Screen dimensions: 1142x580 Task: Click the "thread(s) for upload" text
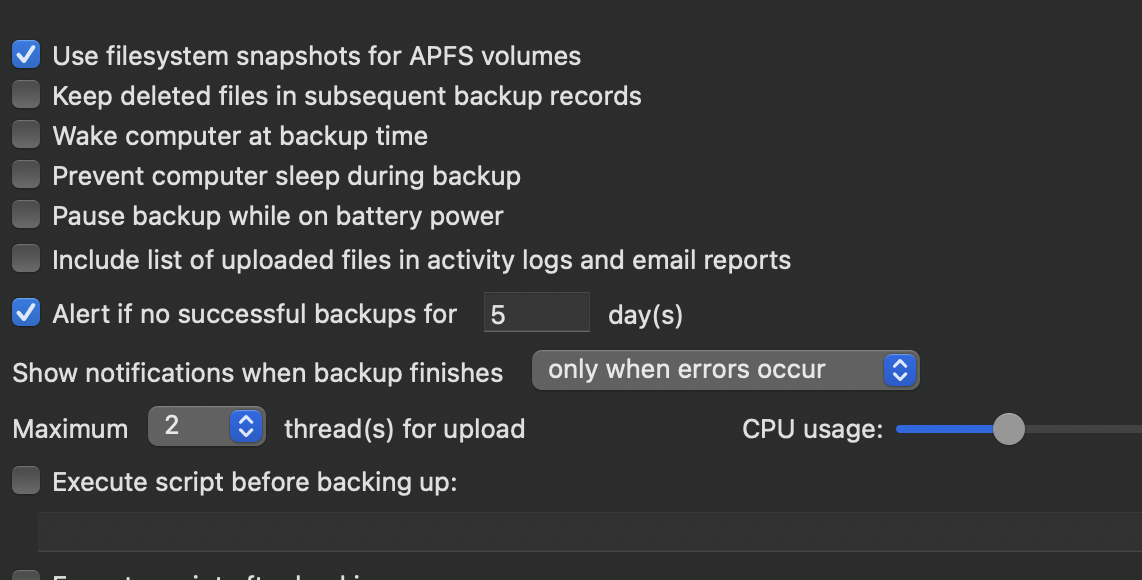[404, 429]
